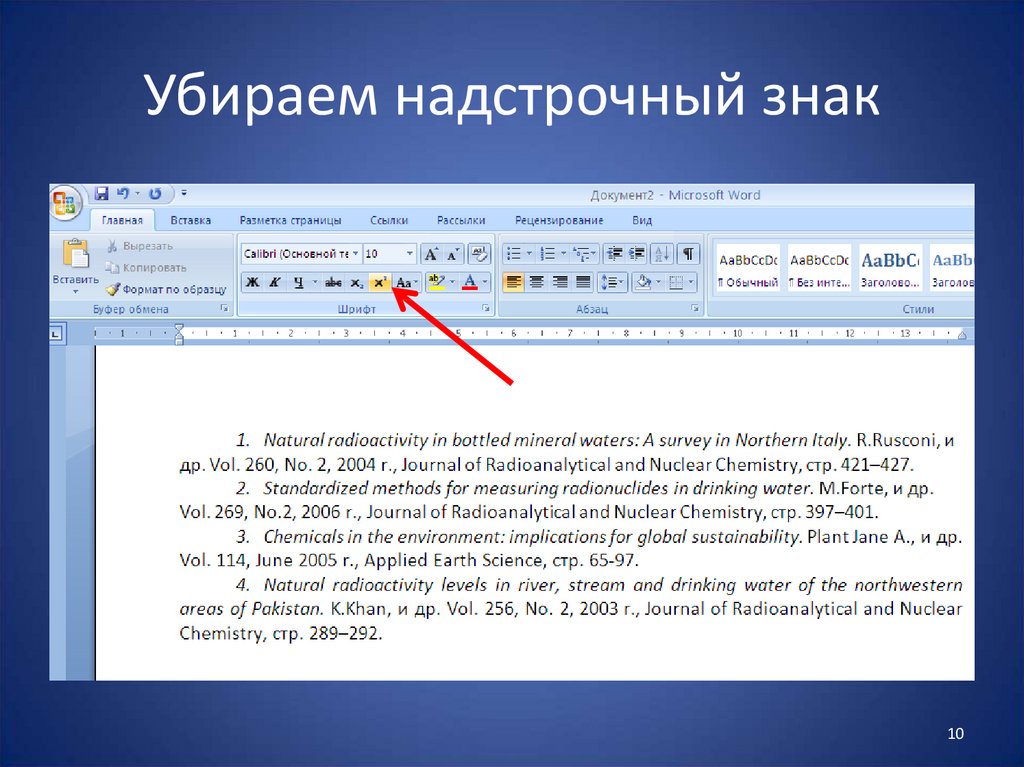
Task: Click the Office button logo
Action: [65, 203]
